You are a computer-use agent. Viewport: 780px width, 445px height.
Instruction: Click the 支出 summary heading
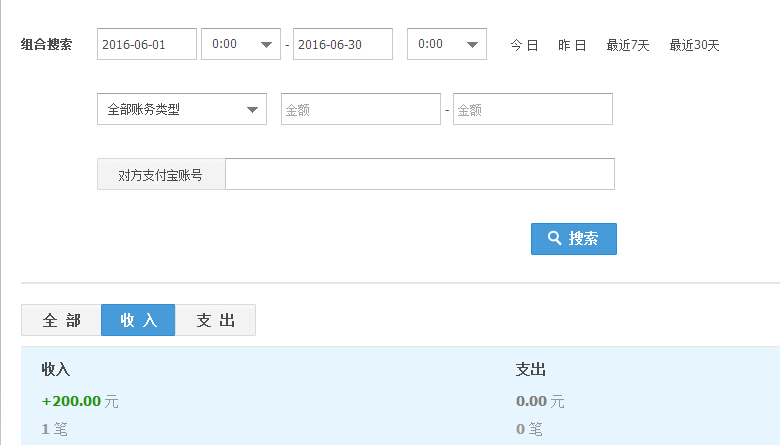tap(531, 369)
